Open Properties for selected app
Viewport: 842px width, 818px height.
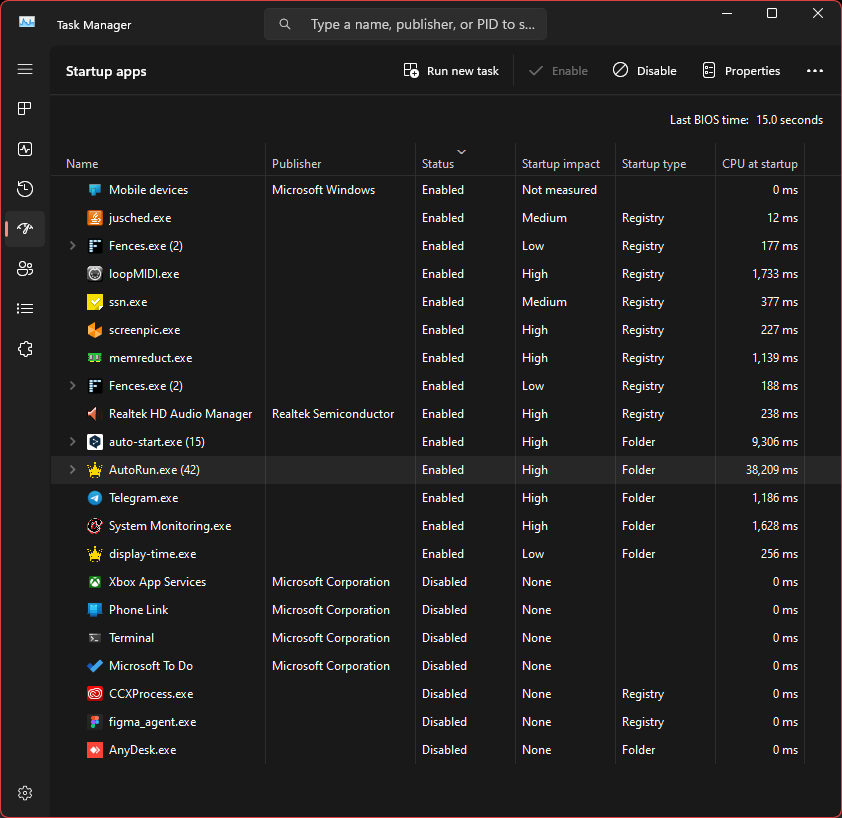[x=741, y=71]
